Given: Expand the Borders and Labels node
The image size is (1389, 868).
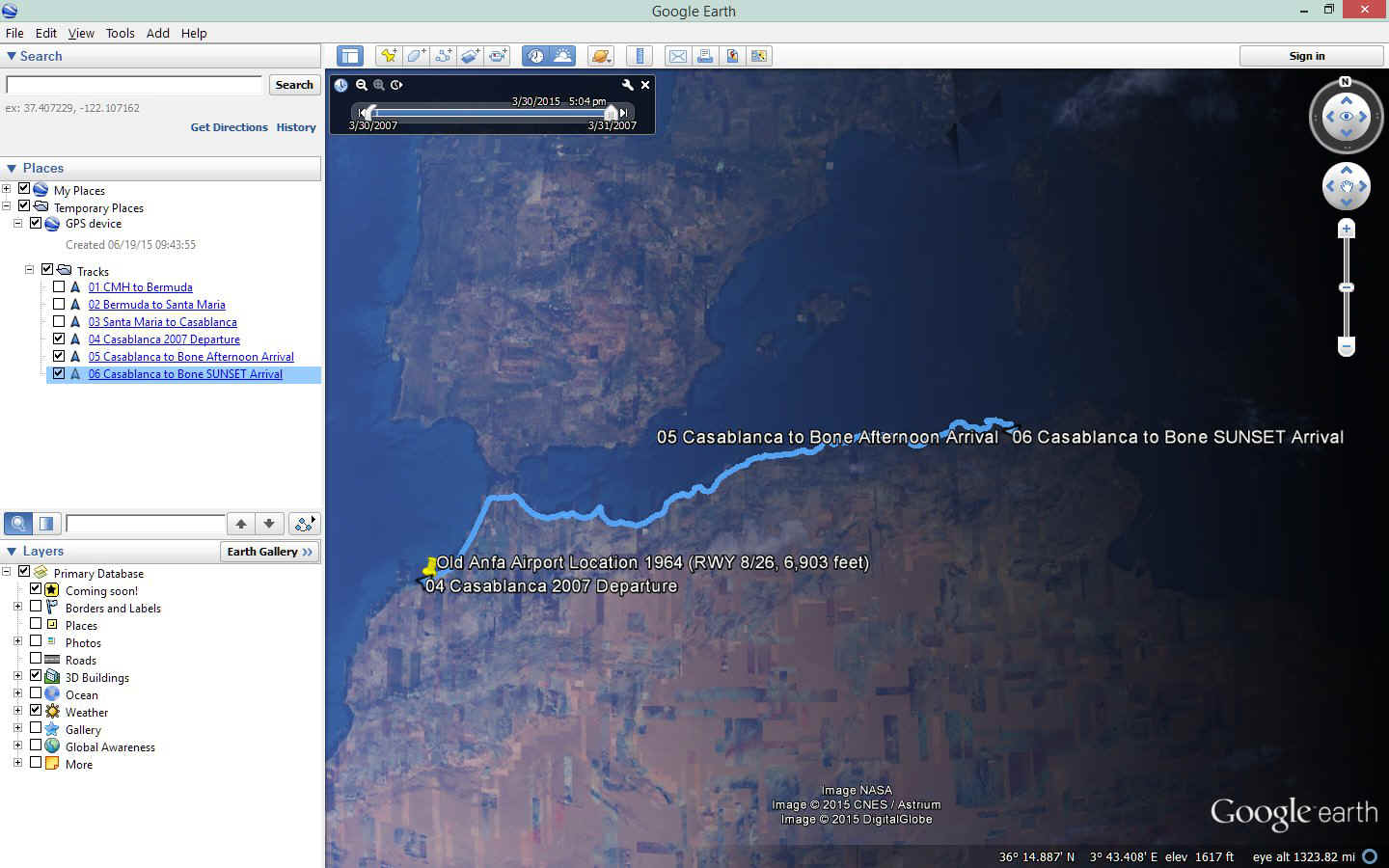Looking at the screenshot, I should coord(17,607).
